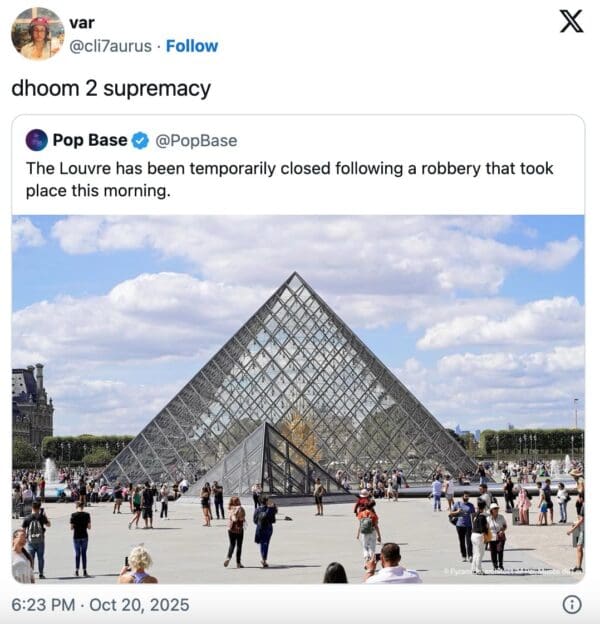Click the small front pyramid in photo
Screen dimensions: 600x624
coord(267,462)
